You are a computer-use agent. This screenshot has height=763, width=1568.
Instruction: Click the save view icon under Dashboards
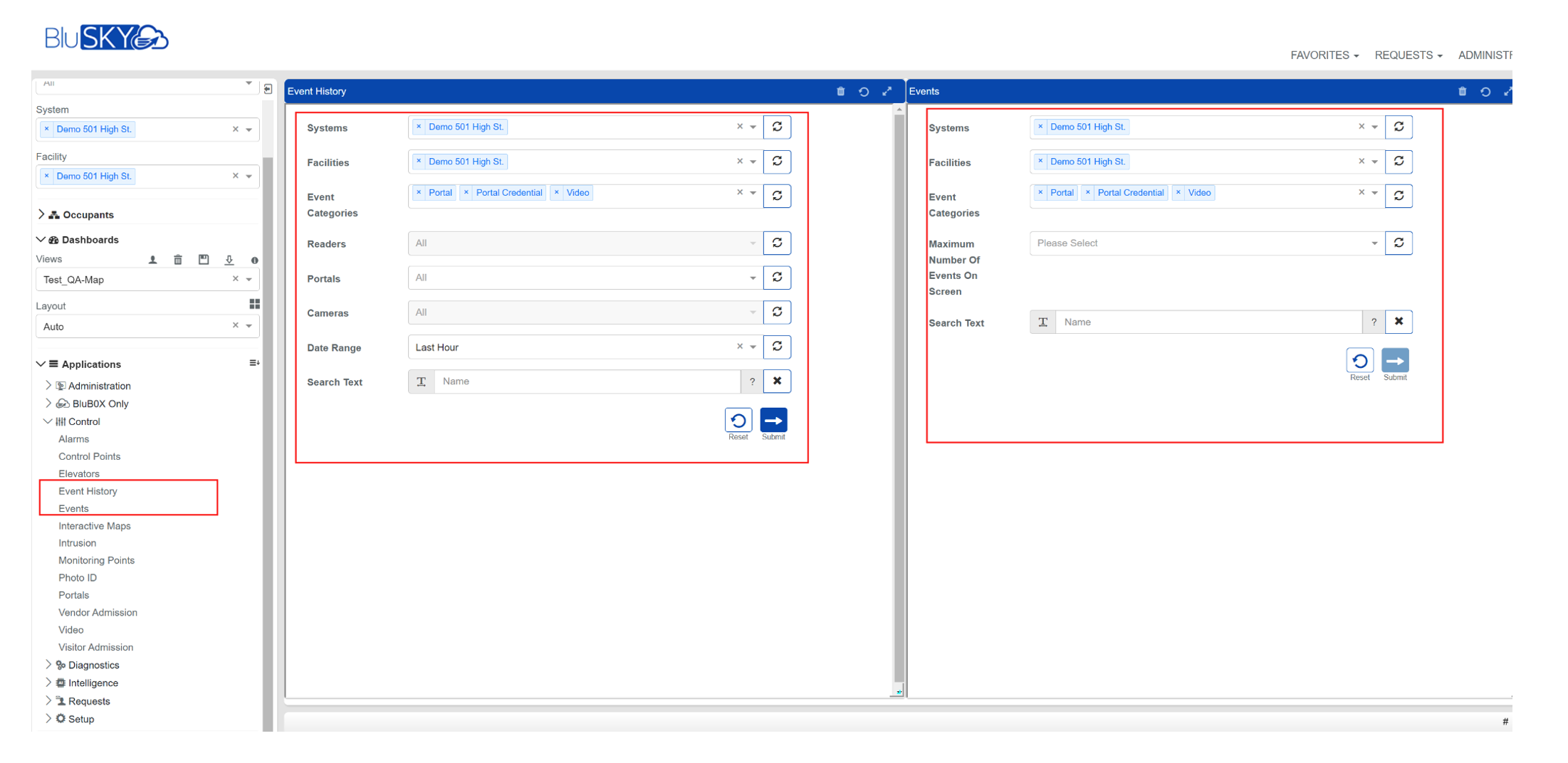click(x=204, y=260)
